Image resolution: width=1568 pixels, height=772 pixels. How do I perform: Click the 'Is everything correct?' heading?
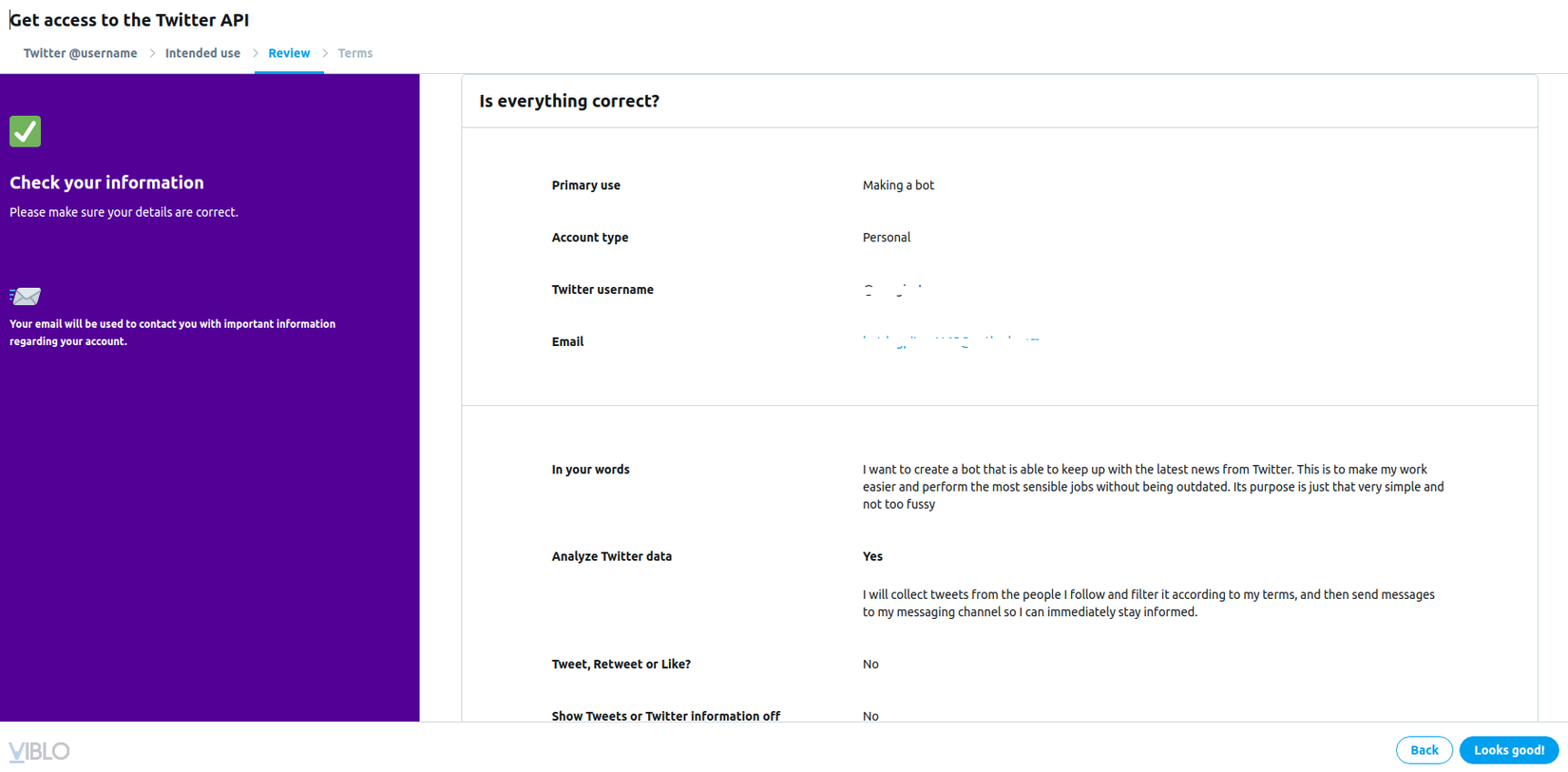569,101
